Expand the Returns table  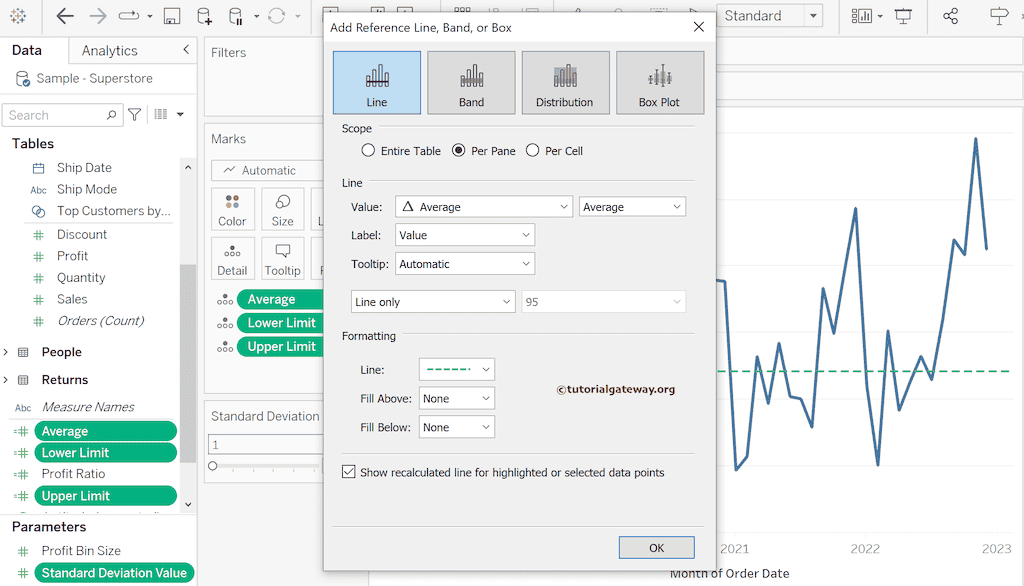(x=6, y=380)
